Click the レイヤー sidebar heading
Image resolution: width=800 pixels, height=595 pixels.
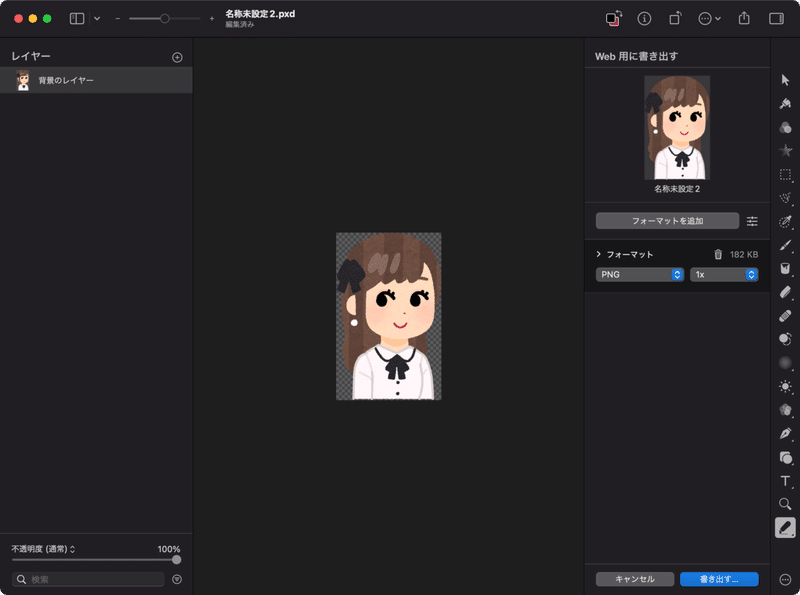click(31, 56)
